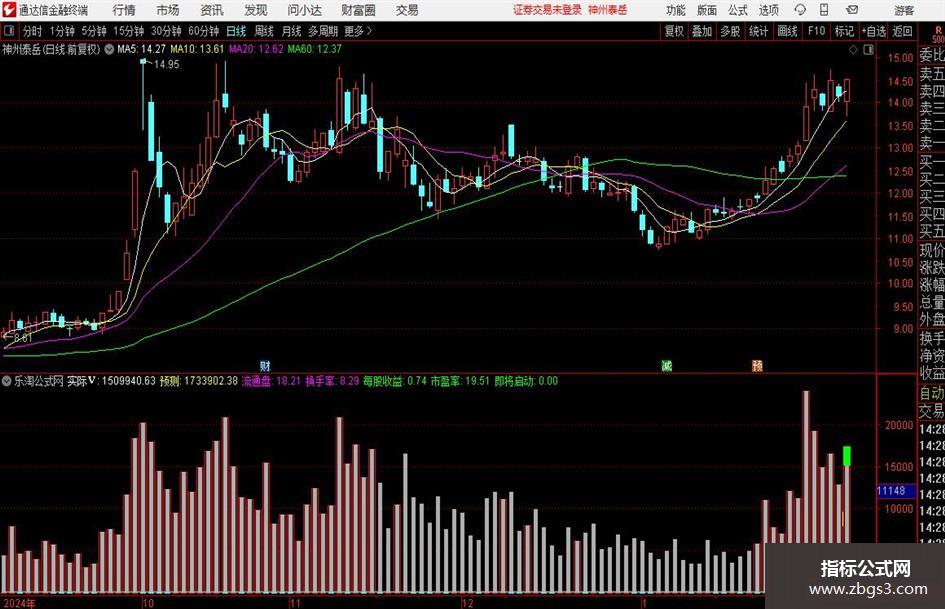Click the MA20: 12.62 label
This screenshot has width=945, height=609.
[x=256, y=49]
